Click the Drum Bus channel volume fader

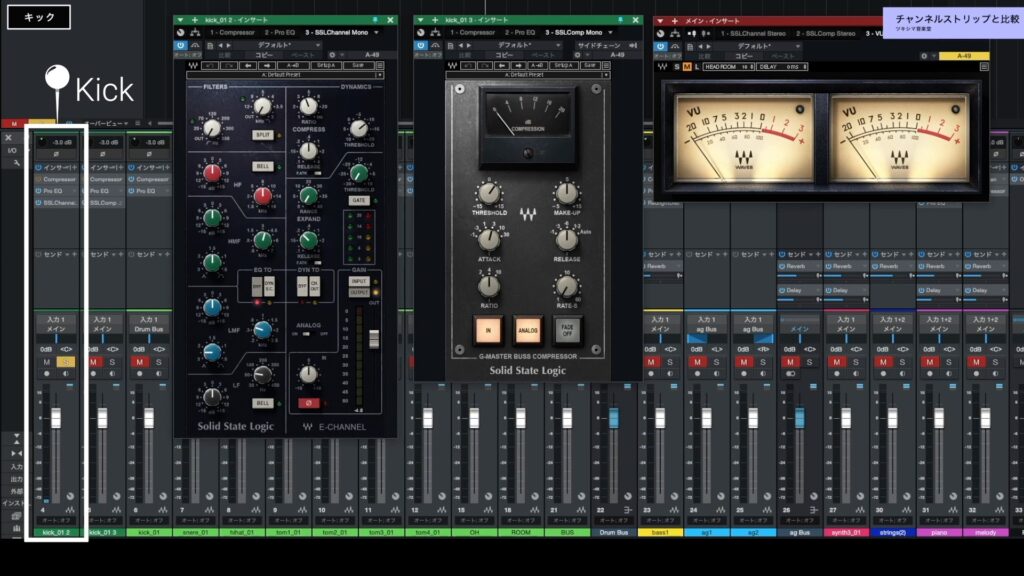(613, 418)
